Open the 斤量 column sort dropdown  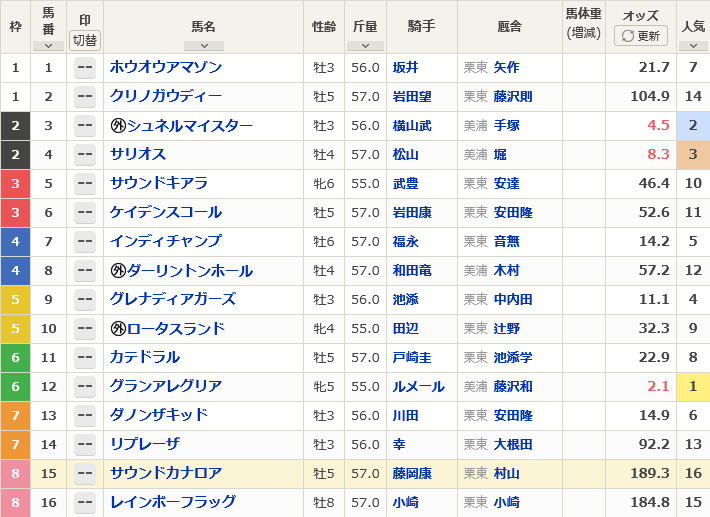click(x=365, y=46)
